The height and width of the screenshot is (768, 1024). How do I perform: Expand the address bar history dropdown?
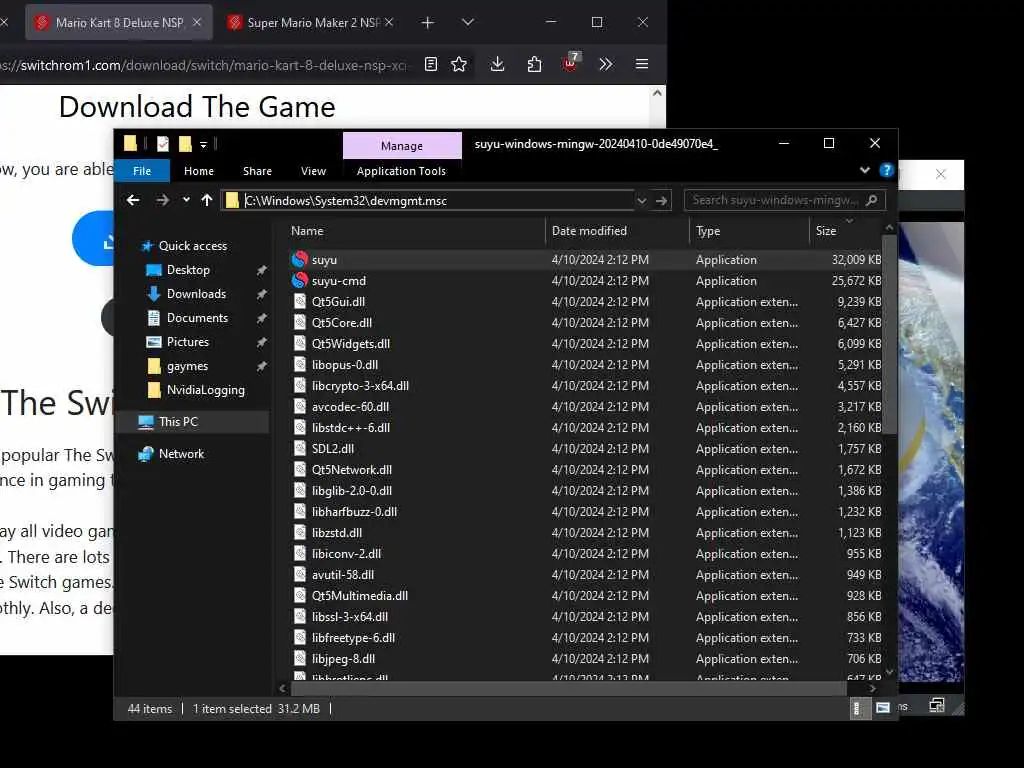tap(641, 200)
